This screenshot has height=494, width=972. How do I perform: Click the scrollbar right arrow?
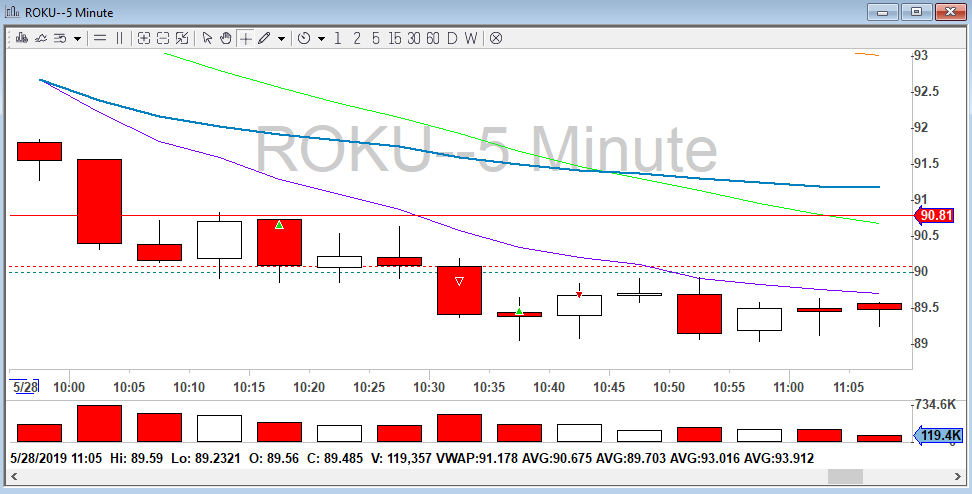(957, 476)
